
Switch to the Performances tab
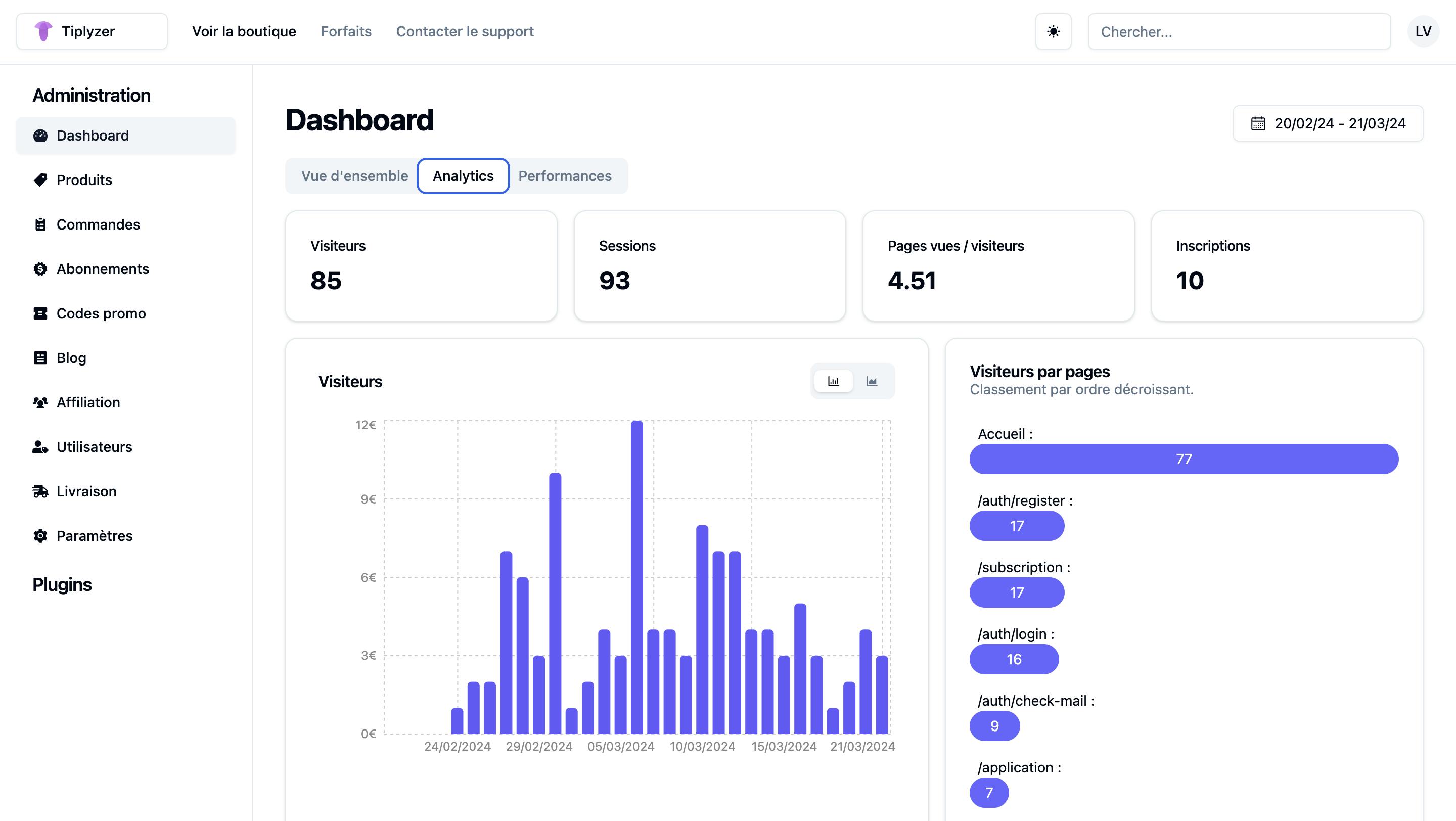click(565, 176)
